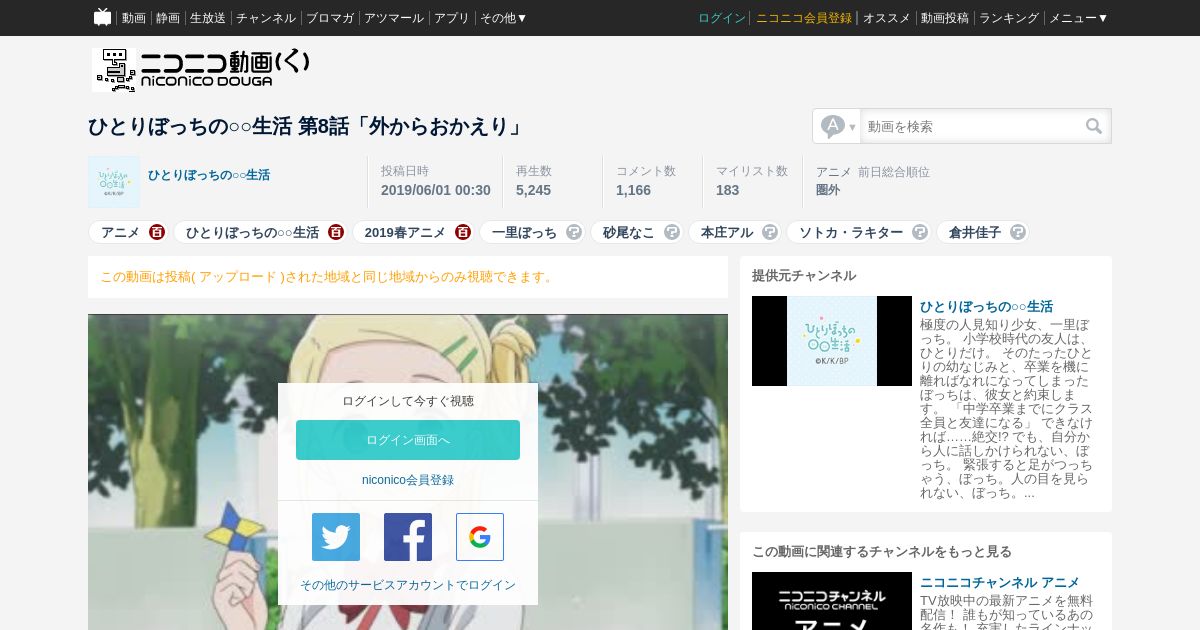Click the ログイン画面へ button

point(408,440)
